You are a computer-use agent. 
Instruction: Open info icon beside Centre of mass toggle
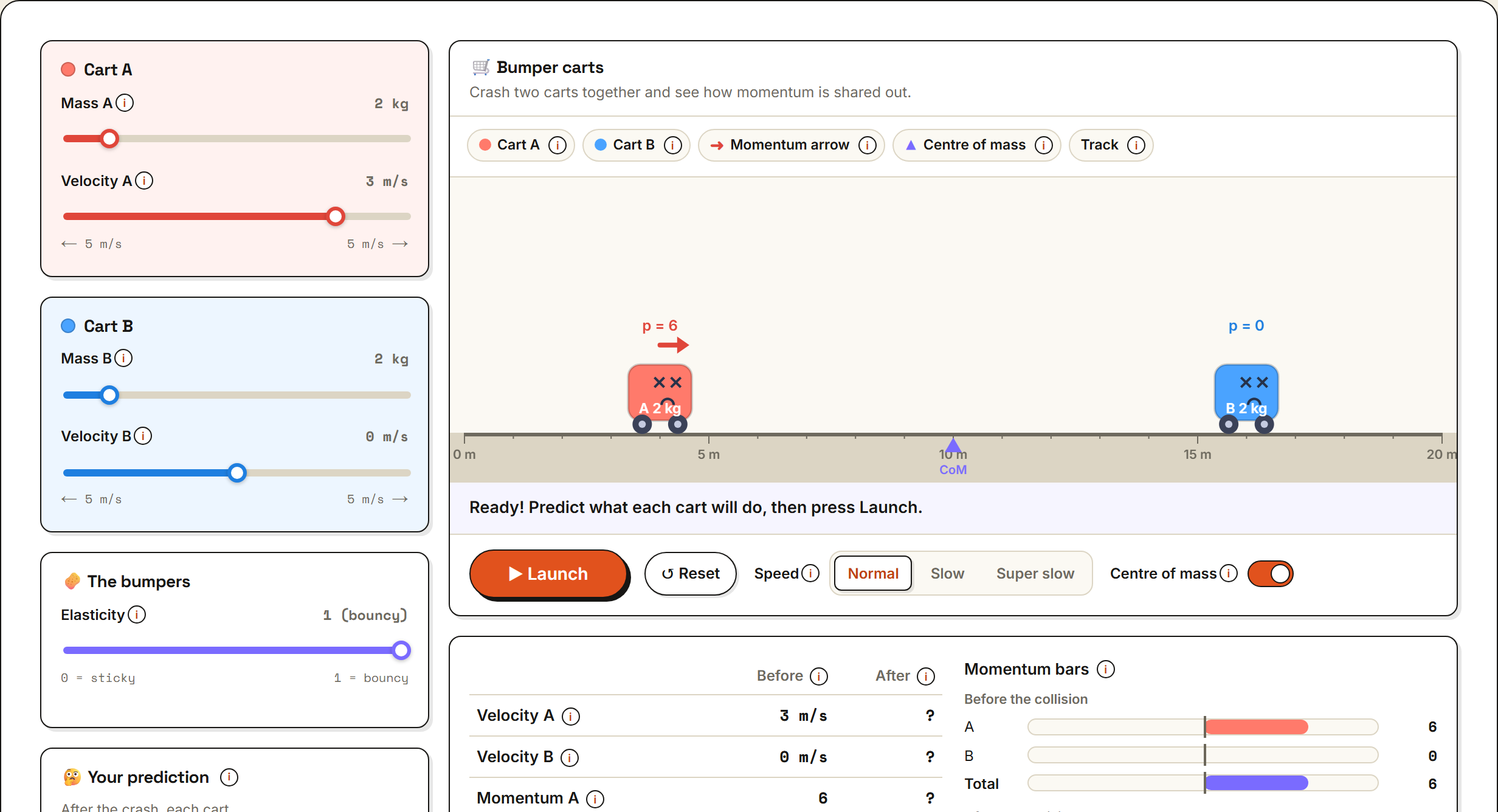click(x=1228, y=573)
